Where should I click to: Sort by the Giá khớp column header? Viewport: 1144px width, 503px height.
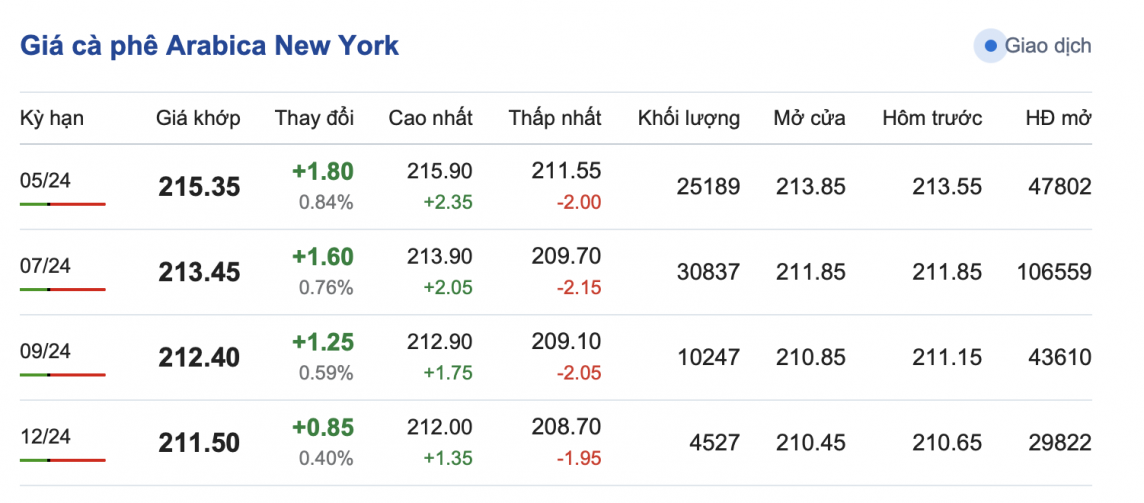(198, 118)
